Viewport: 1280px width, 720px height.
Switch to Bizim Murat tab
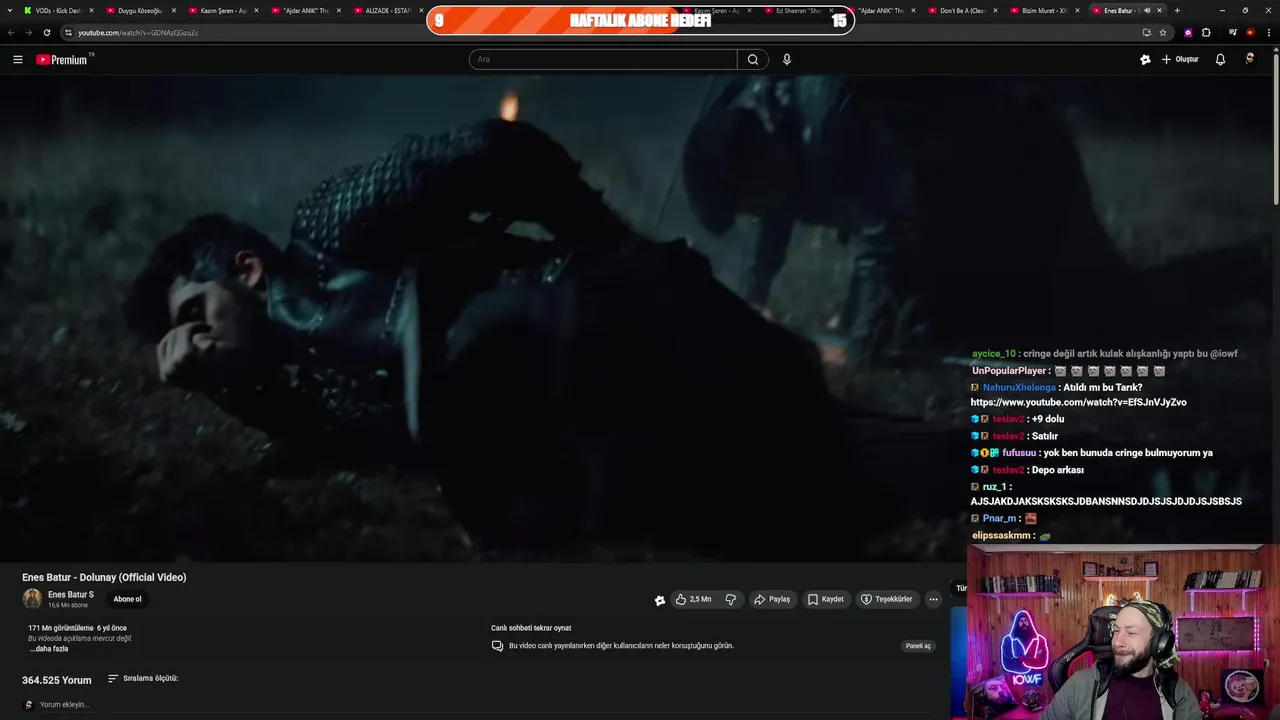(1042, 10)
